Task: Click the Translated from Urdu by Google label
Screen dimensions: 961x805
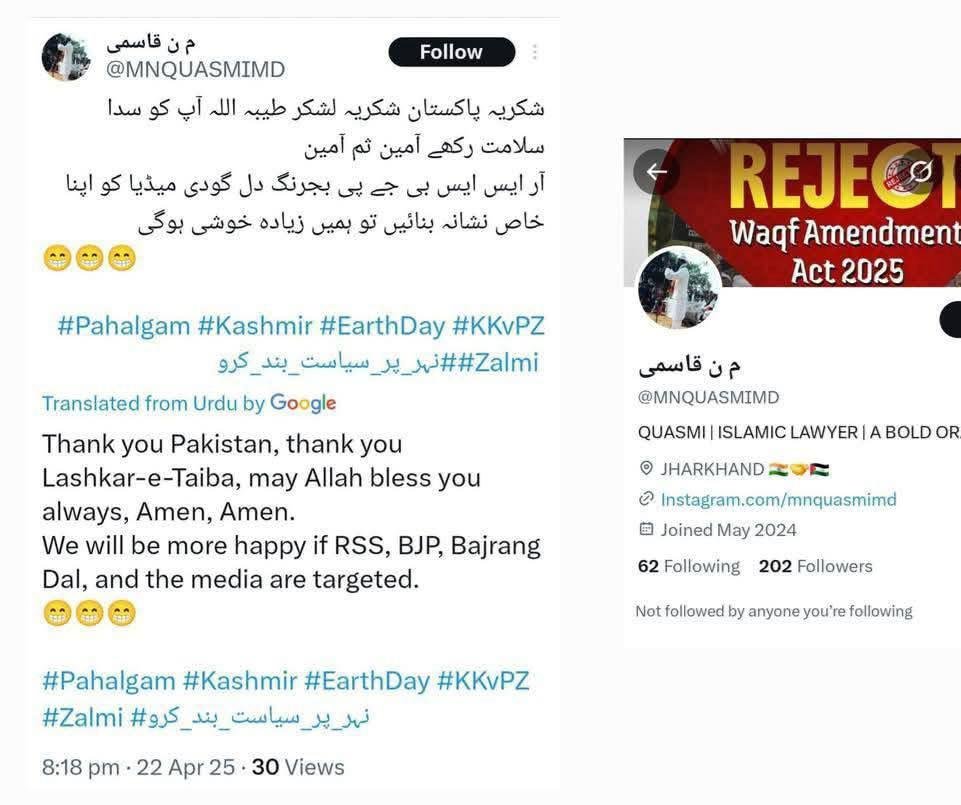Action: click(189, 403)
